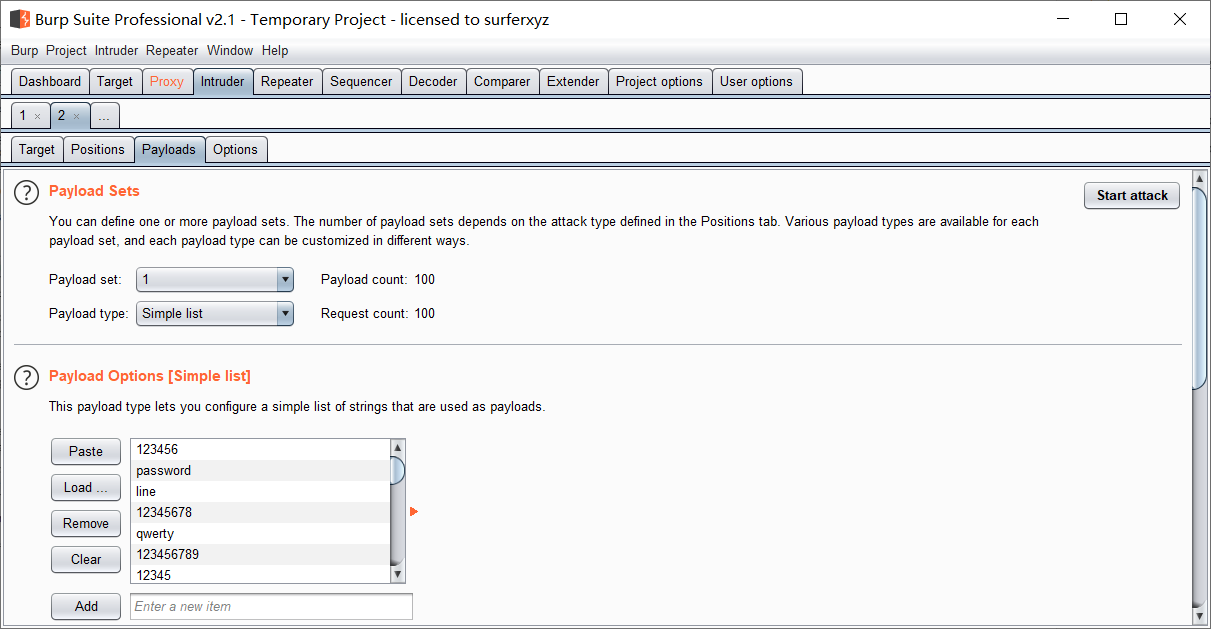Open Payload Options help icon
Screen dimensions: 1211x629
click(x=26, y=378)
